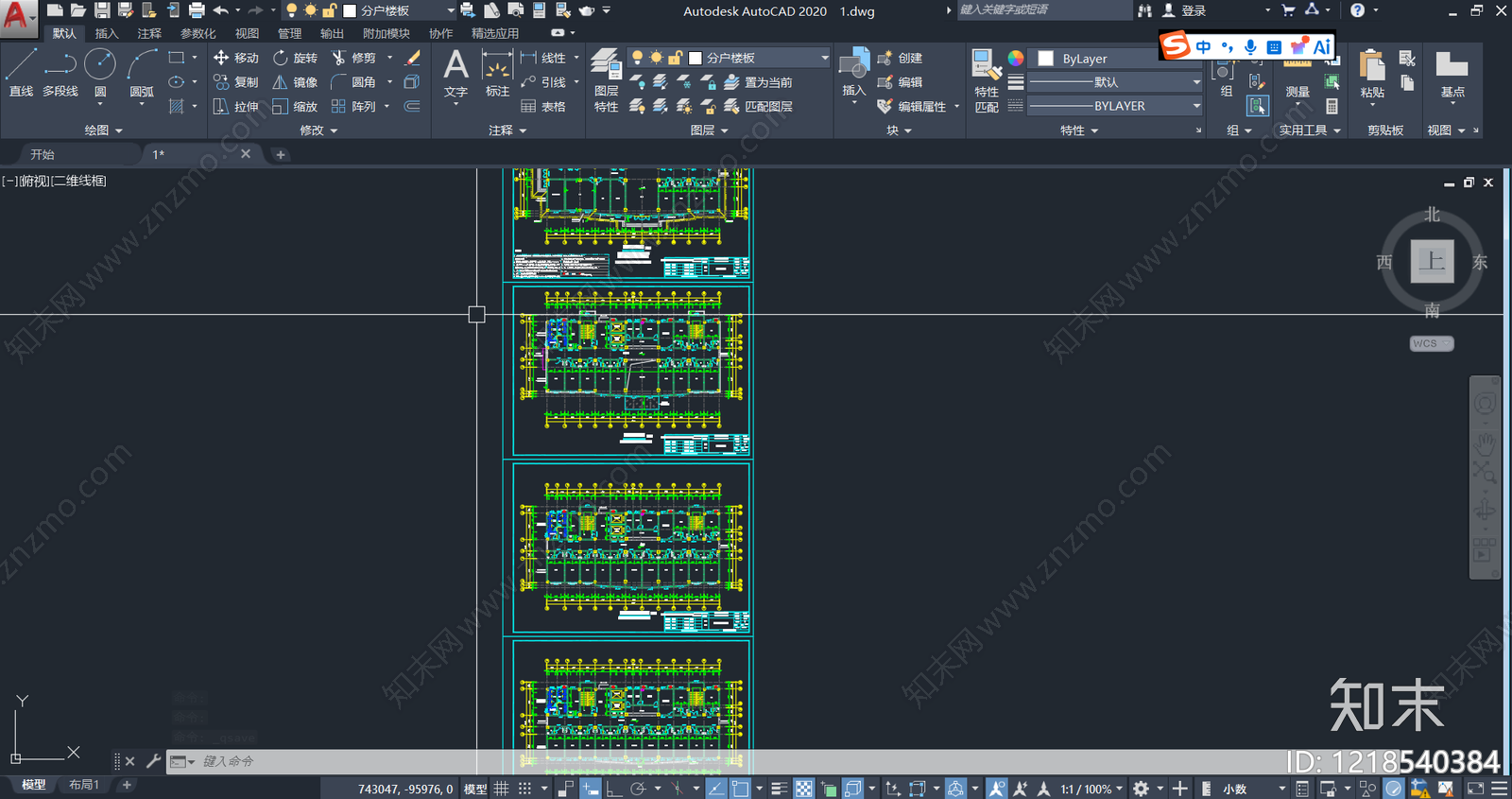Expand the BYLAYER linetype dropdown
The width and height of the screenshot is (1512, 799).
pyautogui.click(x=1114, y=106)
